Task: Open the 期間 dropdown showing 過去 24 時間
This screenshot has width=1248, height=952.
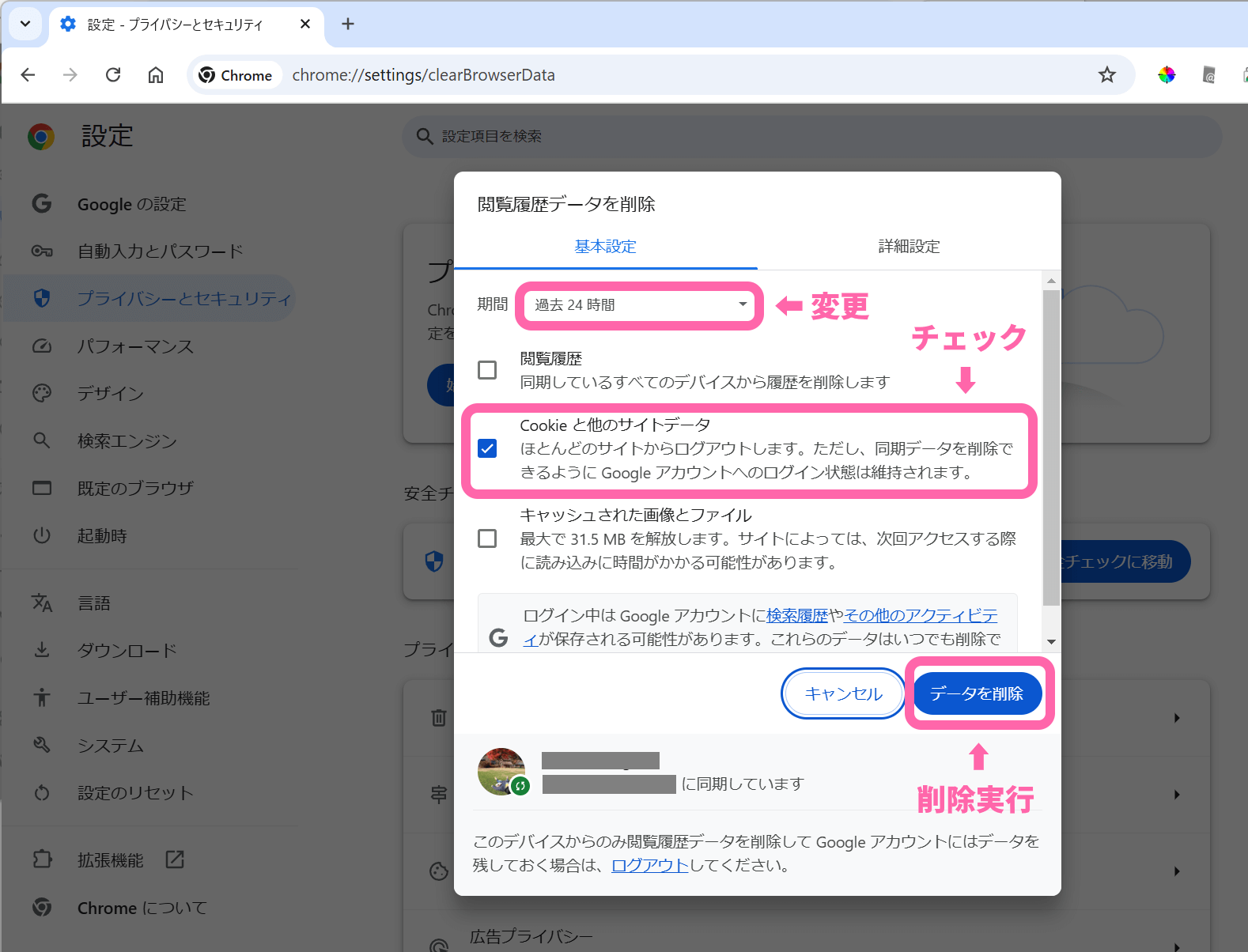Action: pyautogui.click(x=639, y=305)
